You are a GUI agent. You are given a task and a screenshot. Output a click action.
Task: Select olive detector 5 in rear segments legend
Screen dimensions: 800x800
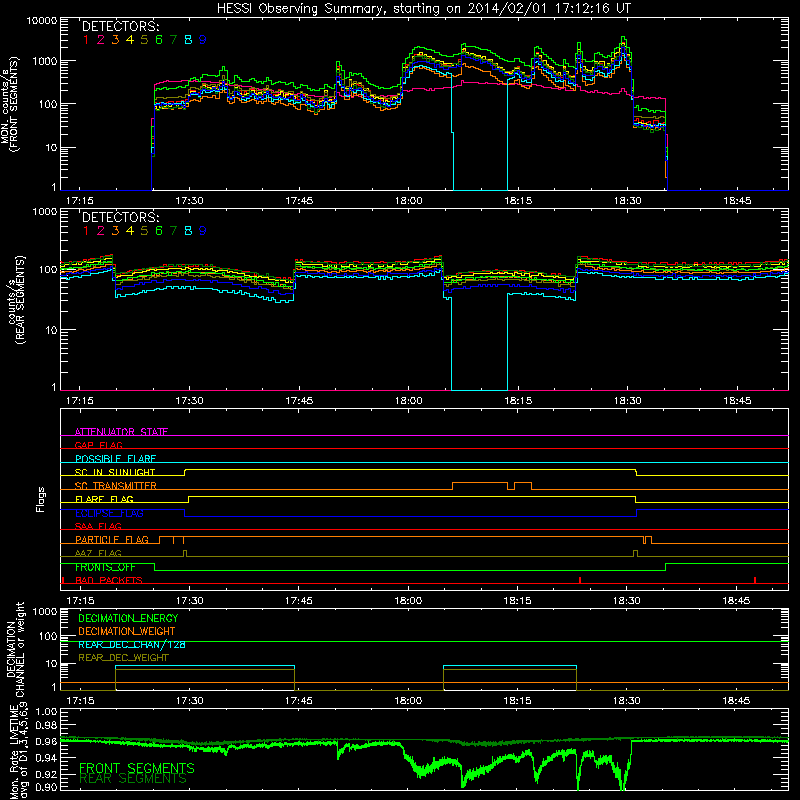pos(144,231)
